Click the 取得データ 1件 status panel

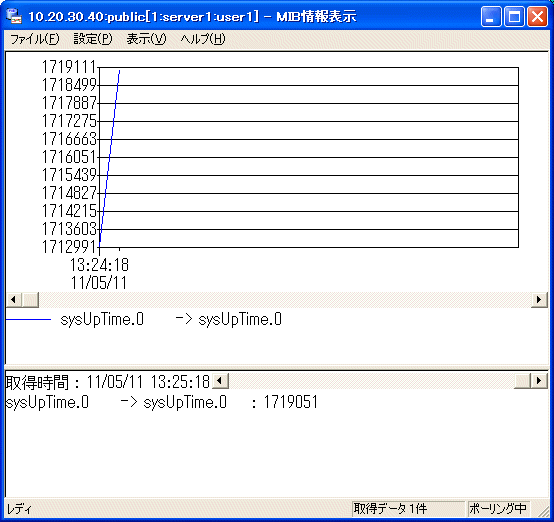(x=408, y=509)
